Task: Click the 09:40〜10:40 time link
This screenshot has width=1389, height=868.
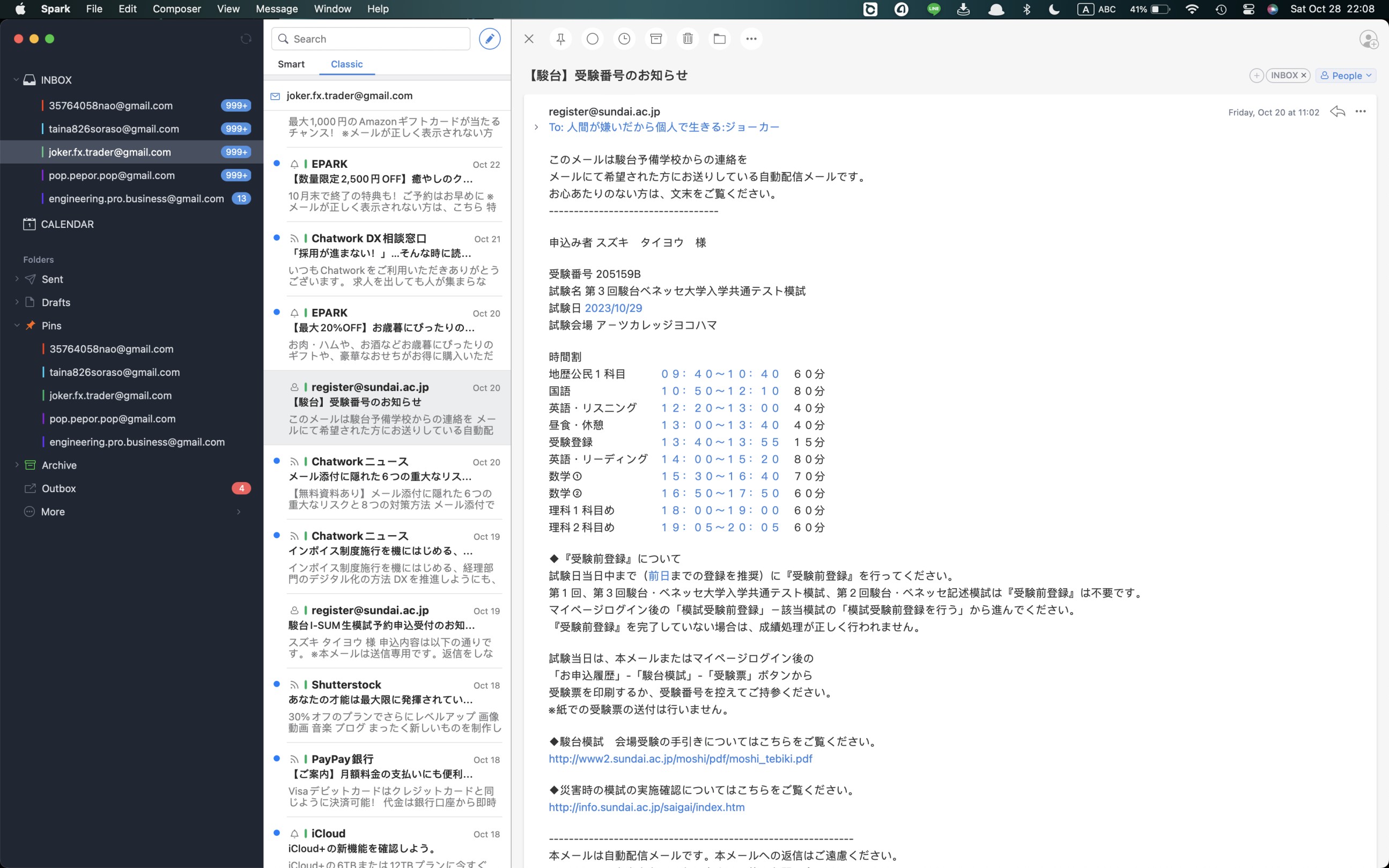Action: coord(720,374)
